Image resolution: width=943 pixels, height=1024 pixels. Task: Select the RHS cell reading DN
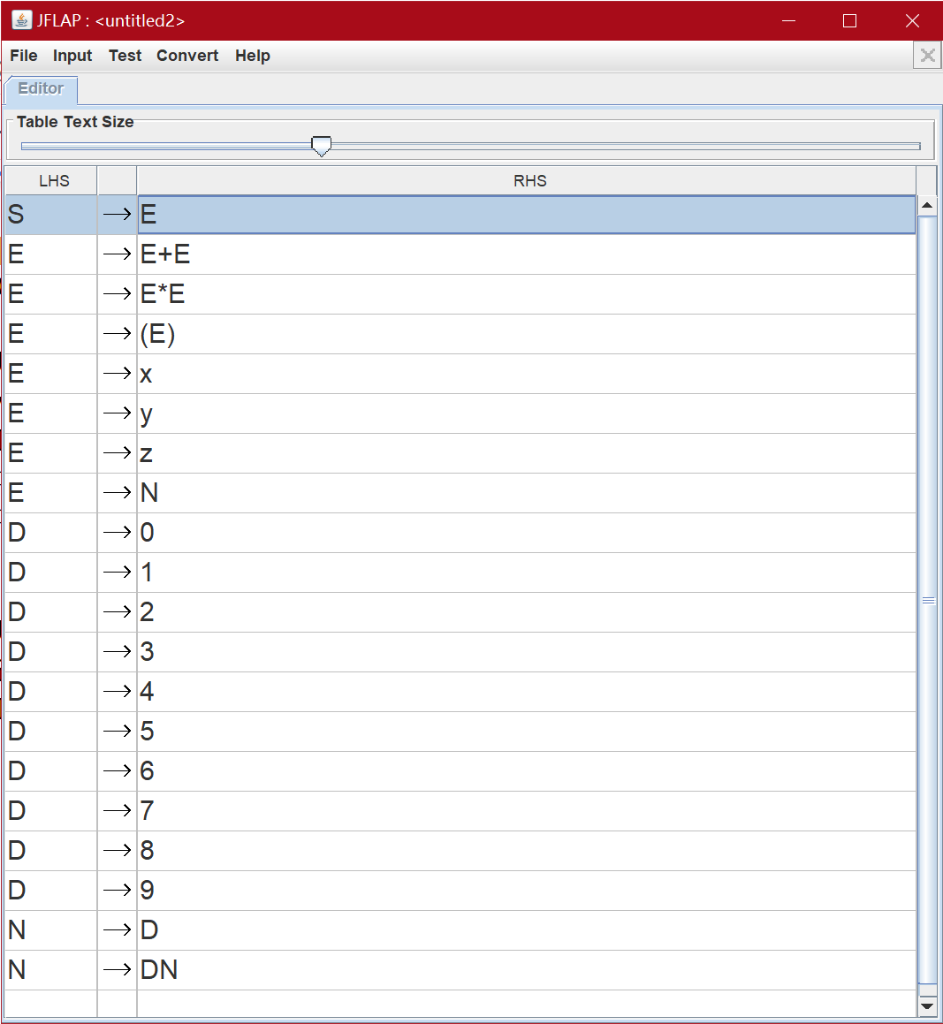pos(526,970)
